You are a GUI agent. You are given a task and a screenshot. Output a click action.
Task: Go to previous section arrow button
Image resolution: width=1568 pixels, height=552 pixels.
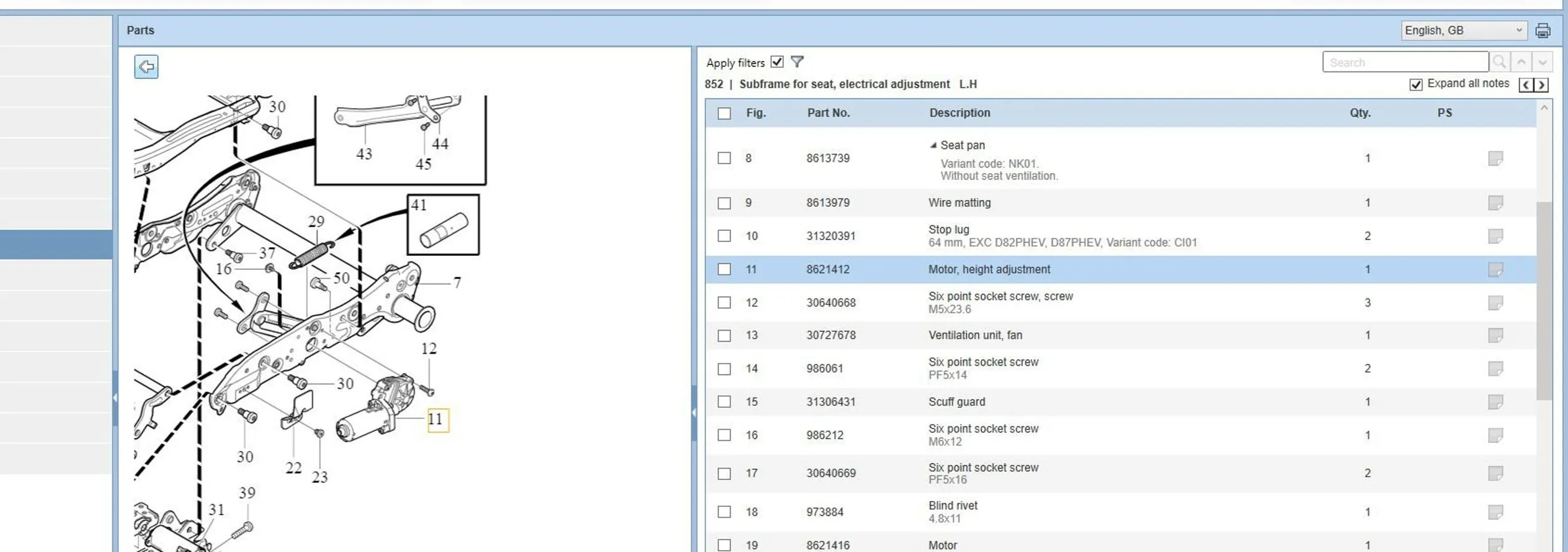(1526, 85)
